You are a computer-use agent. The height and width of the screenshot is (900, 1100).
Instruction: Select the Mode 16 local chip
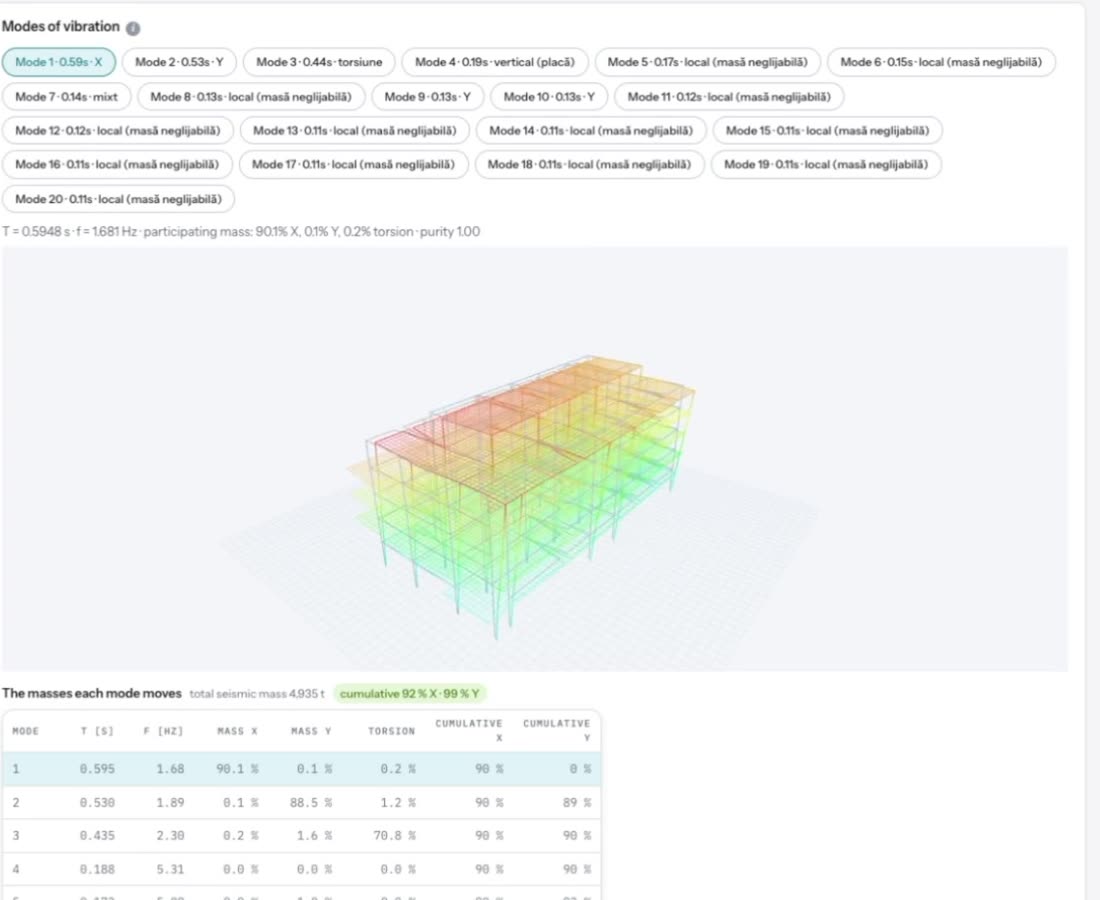point(116,164)
